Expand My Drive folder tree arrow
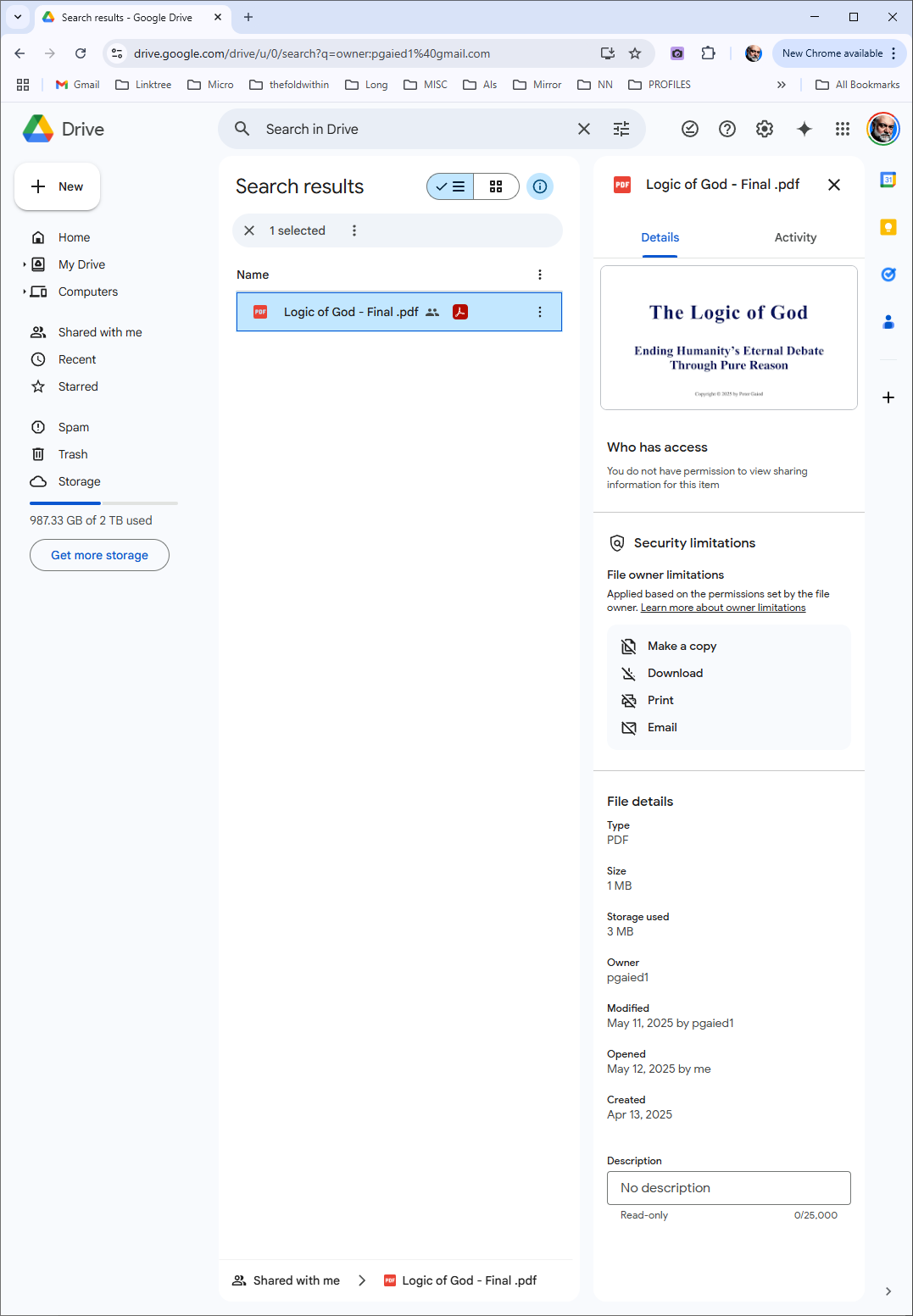The image size is (913, 1316). point(24,264)
